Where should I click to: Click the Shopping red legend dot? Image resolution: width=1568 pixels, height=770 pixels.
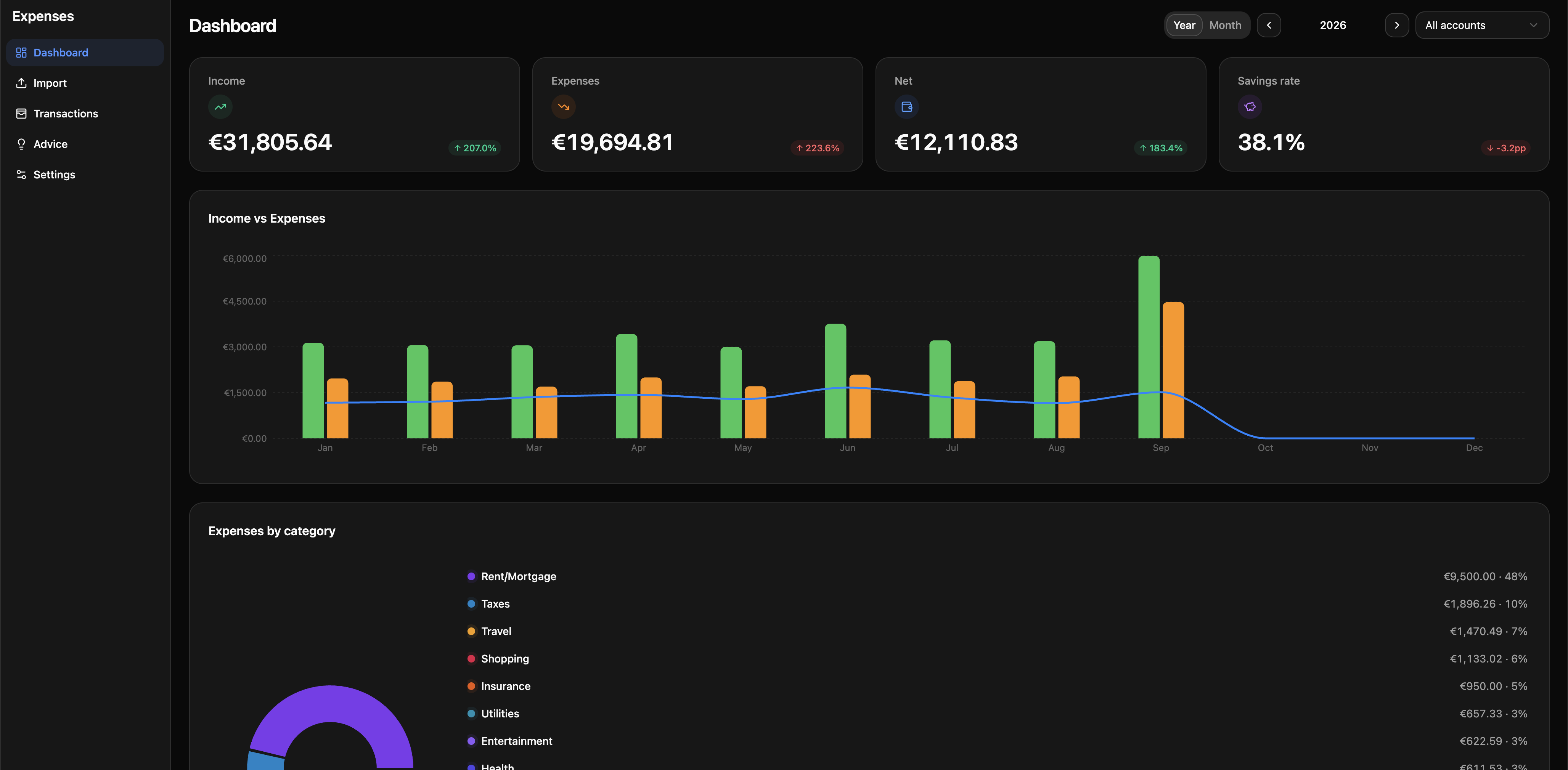pyautogui.click(x=471, y=659)
